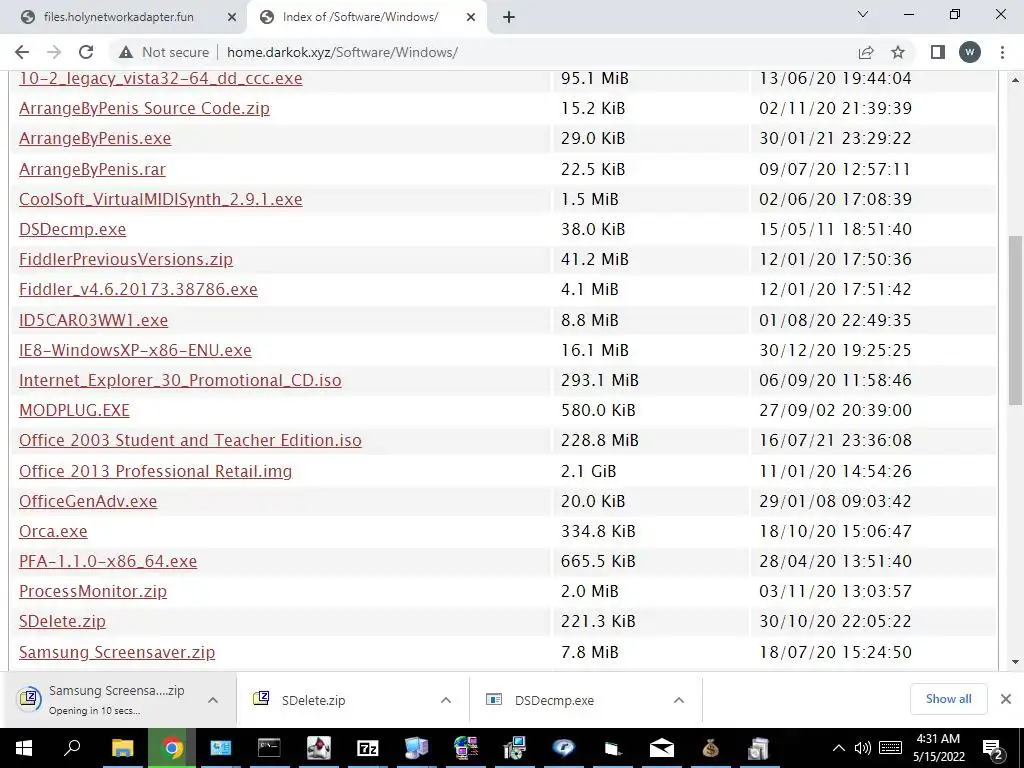The height and width of the screenshot is (768, 1024).
Task: Close the Index of /Software/Windows/ tab
Action: click(x=471, y=18)
